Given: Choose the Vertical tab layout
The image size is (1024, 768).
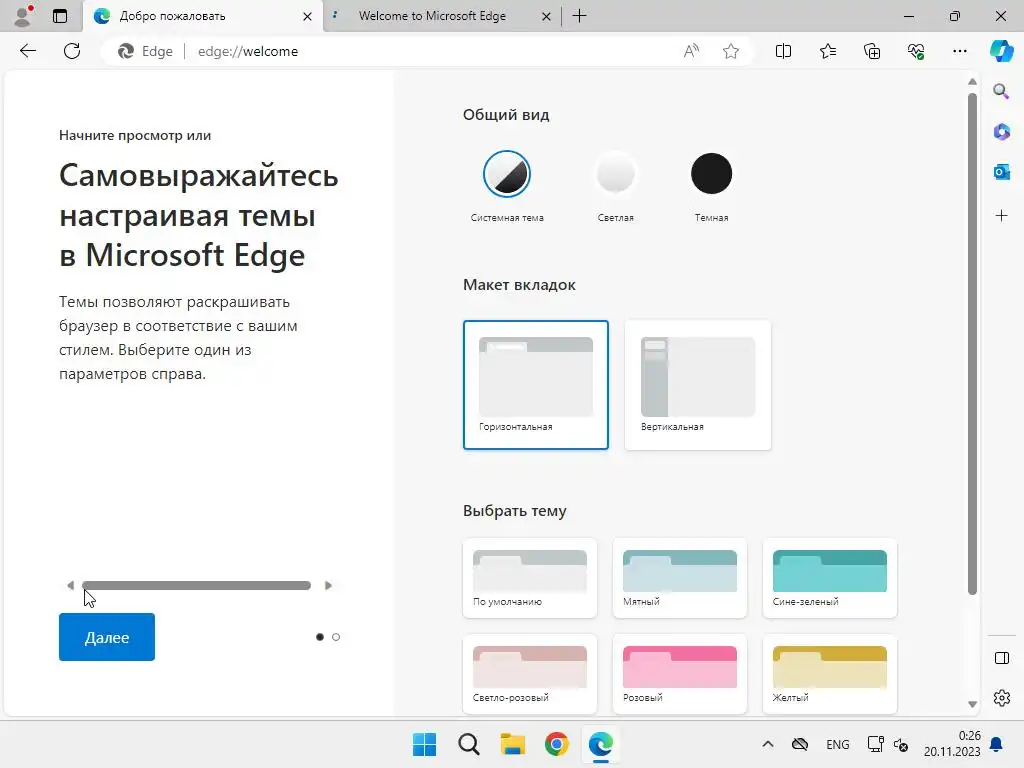Looking at the screenshot, I should (x=697, y=385).
